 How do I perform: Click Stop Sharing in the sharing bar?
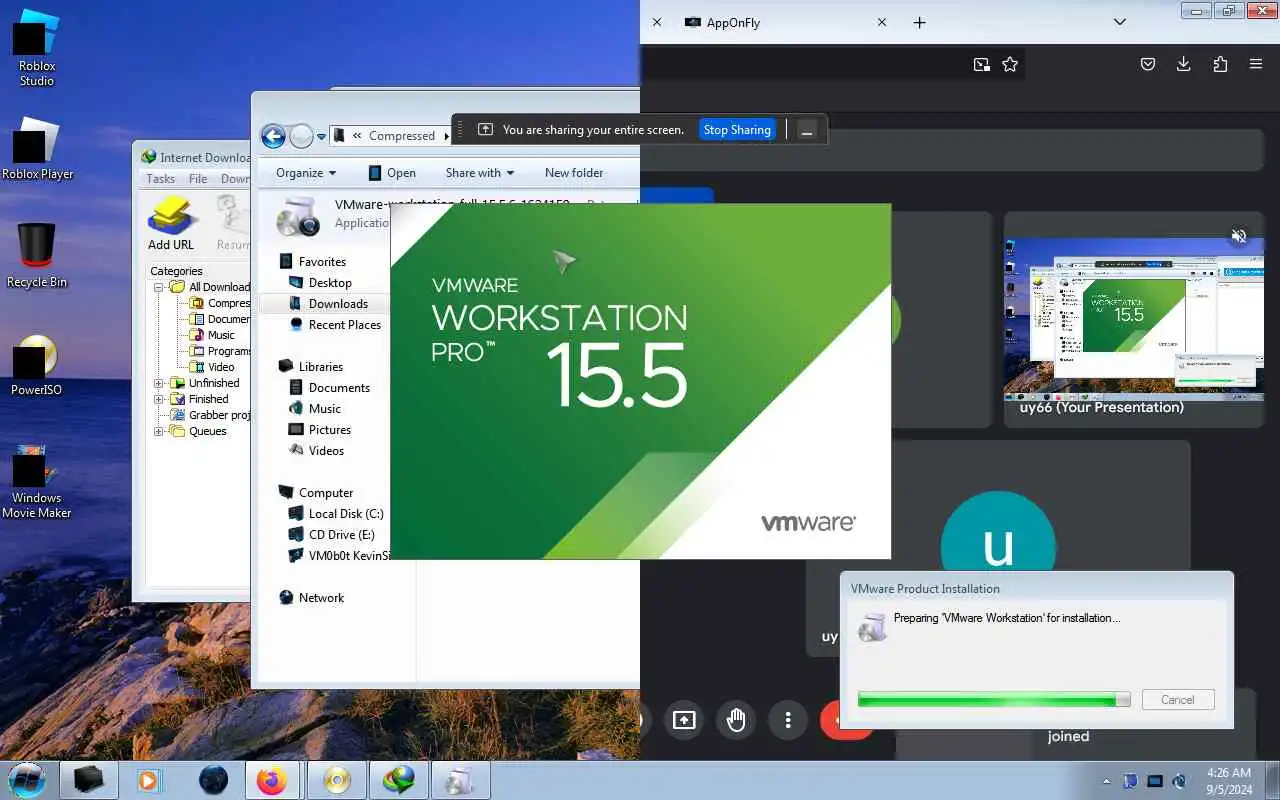737,130
